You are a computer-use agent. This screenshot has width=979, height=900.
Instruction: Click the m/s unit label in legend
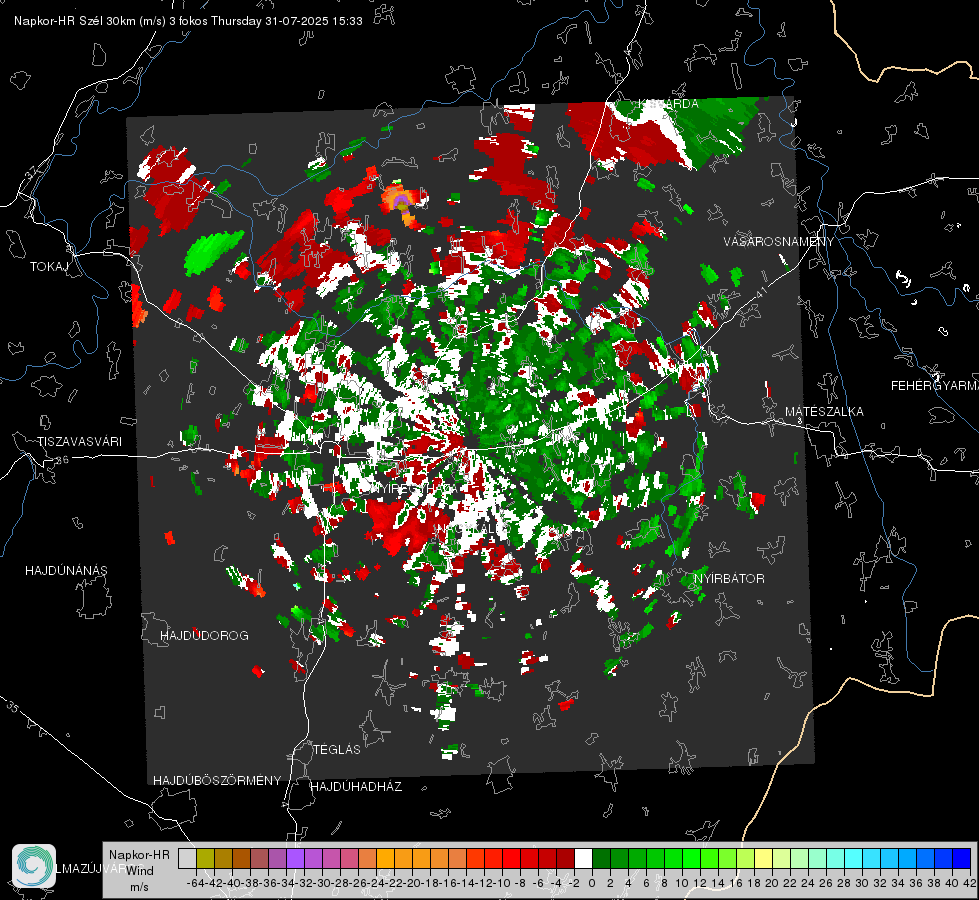click(x=139, y=886)
